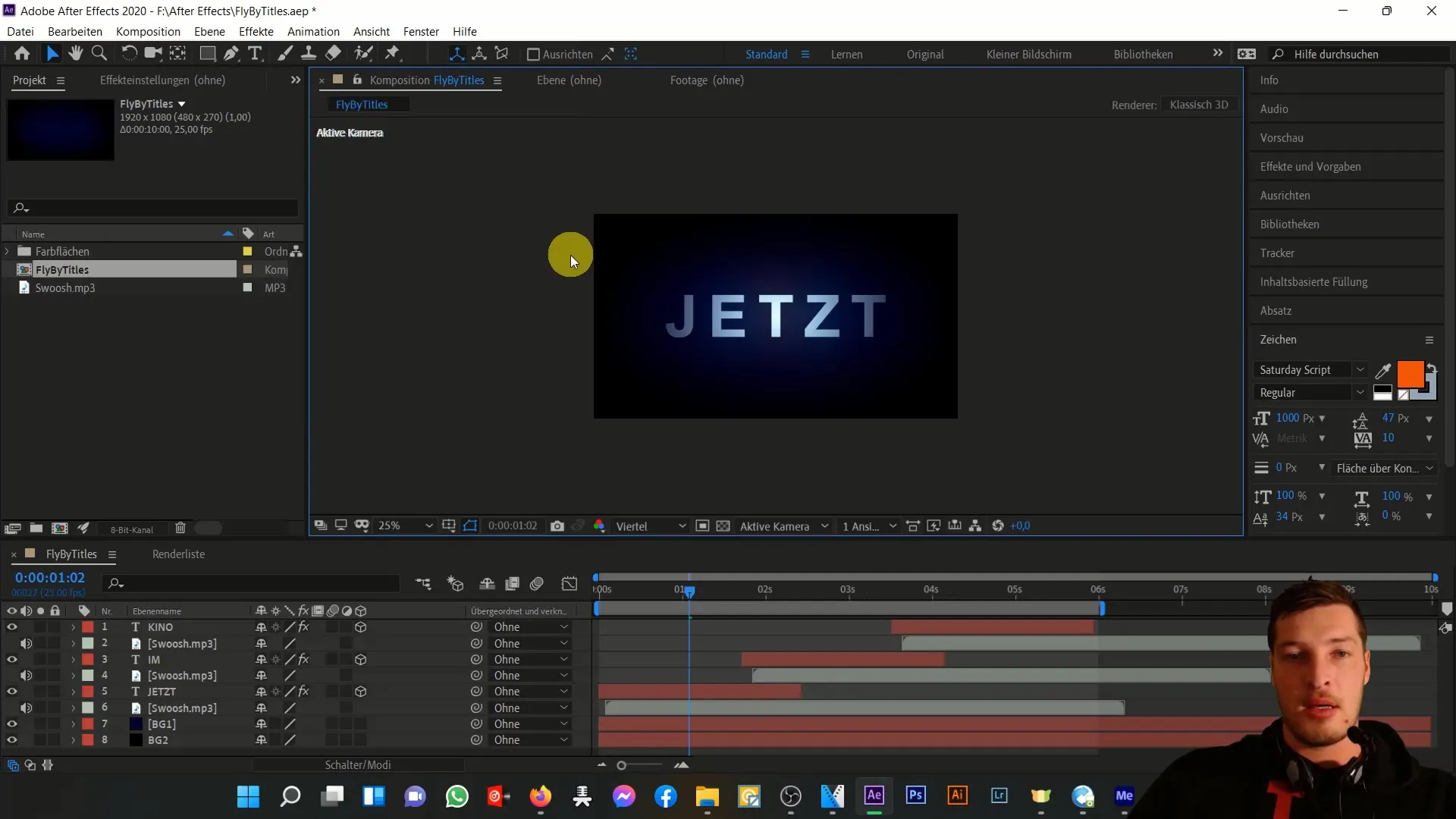Image resolution: width=1456 pixels, height=819 pixels.
Task: Click the Renderliste button in timeline
Action: (x=178, y=554)
